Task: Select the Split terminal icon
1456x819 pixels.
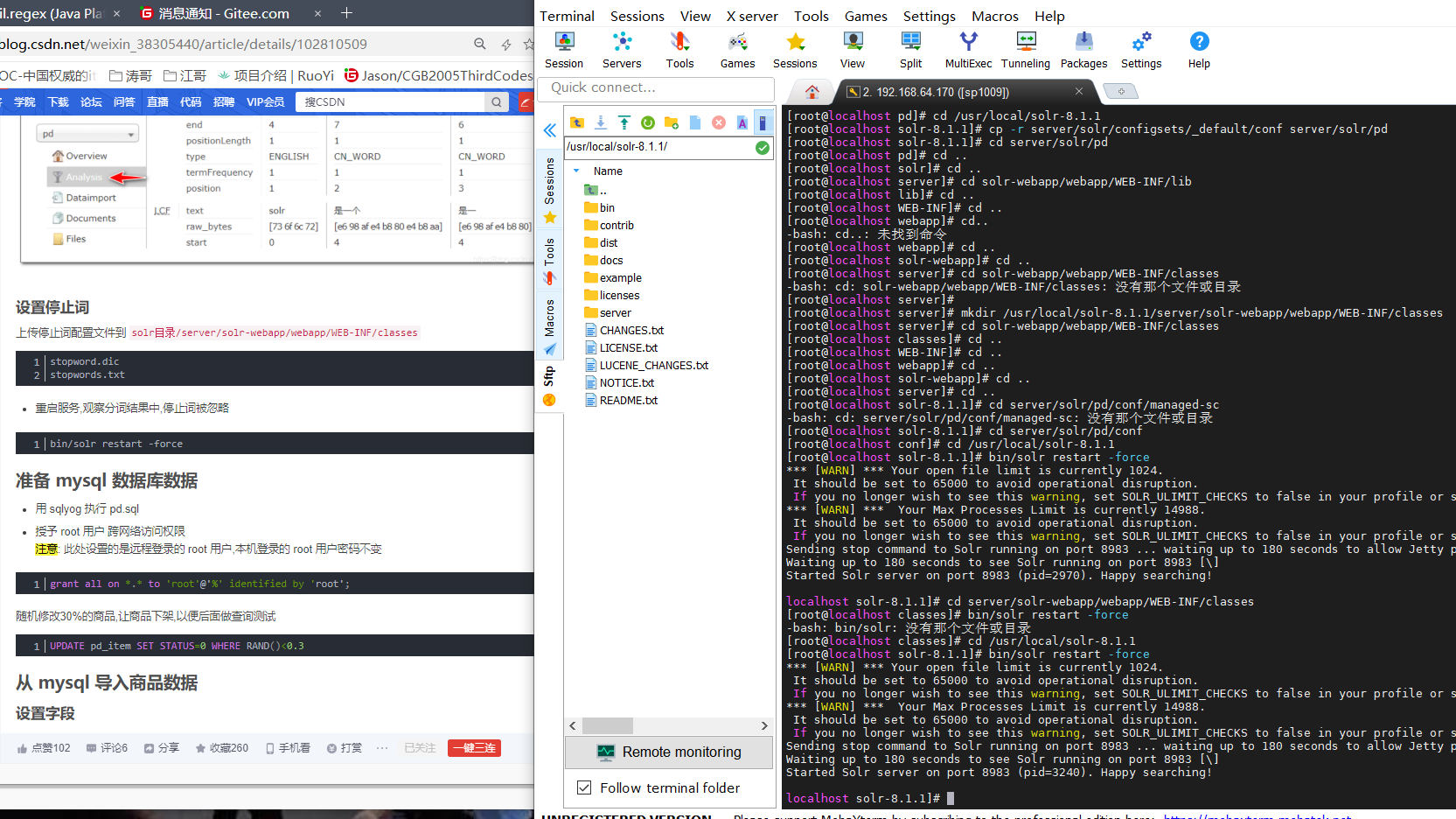Action: point(910,50)
